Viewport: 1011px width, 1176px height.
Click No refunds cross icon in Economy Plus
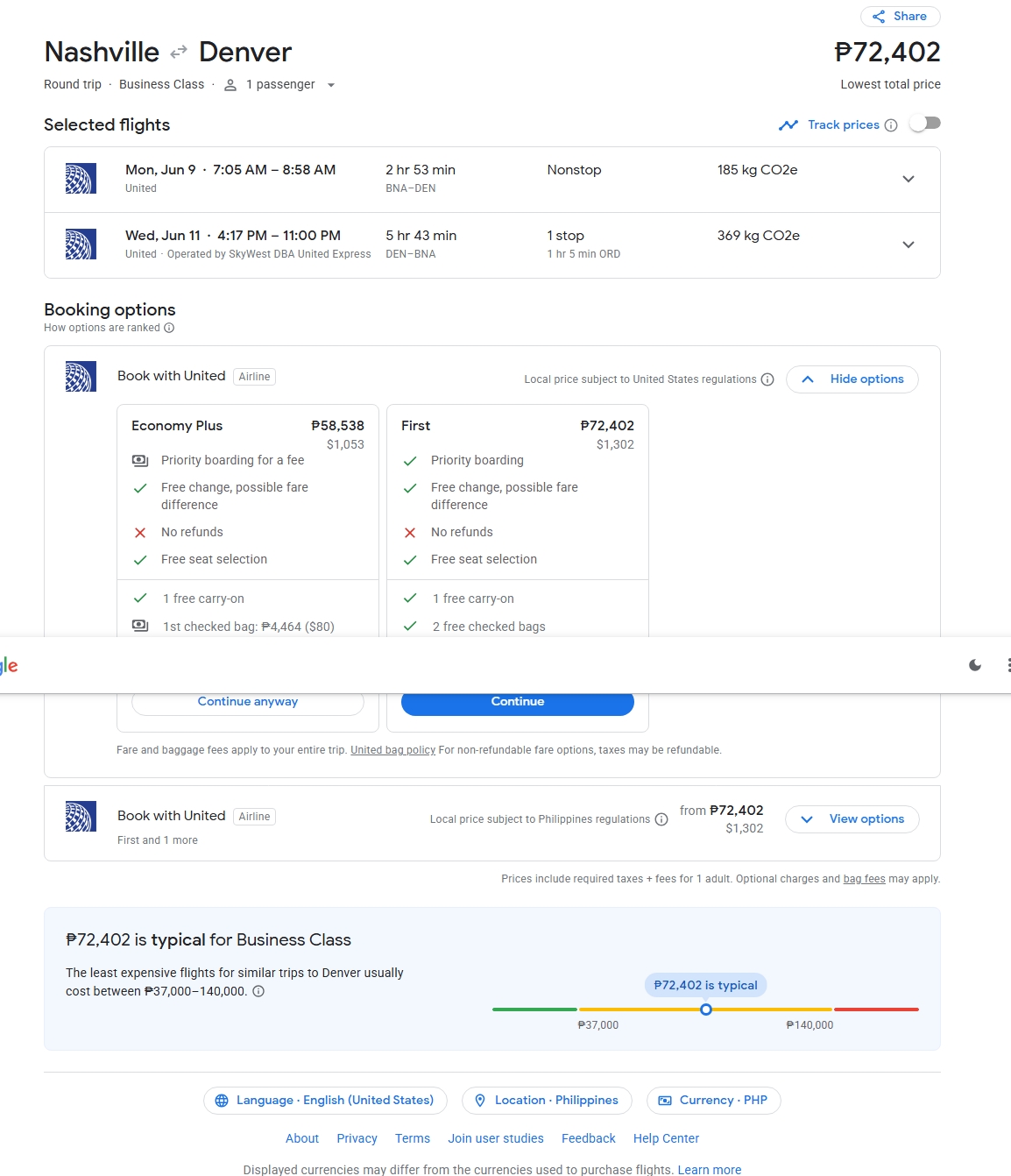click(x=140, y=533)
